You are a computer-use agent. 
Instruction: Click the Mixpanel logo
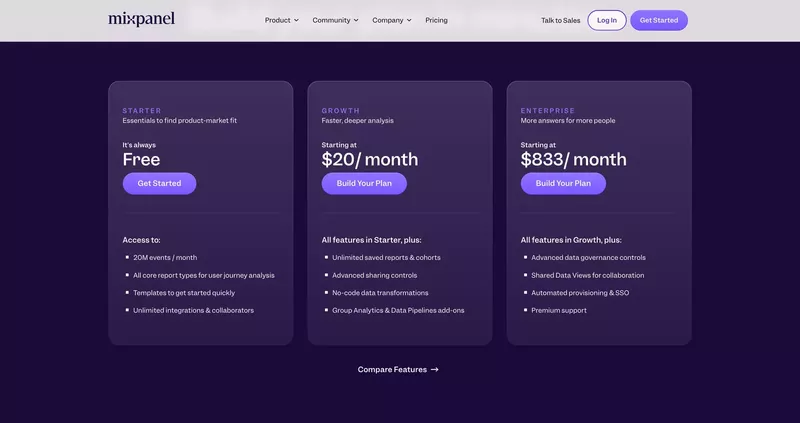[141, 19]
